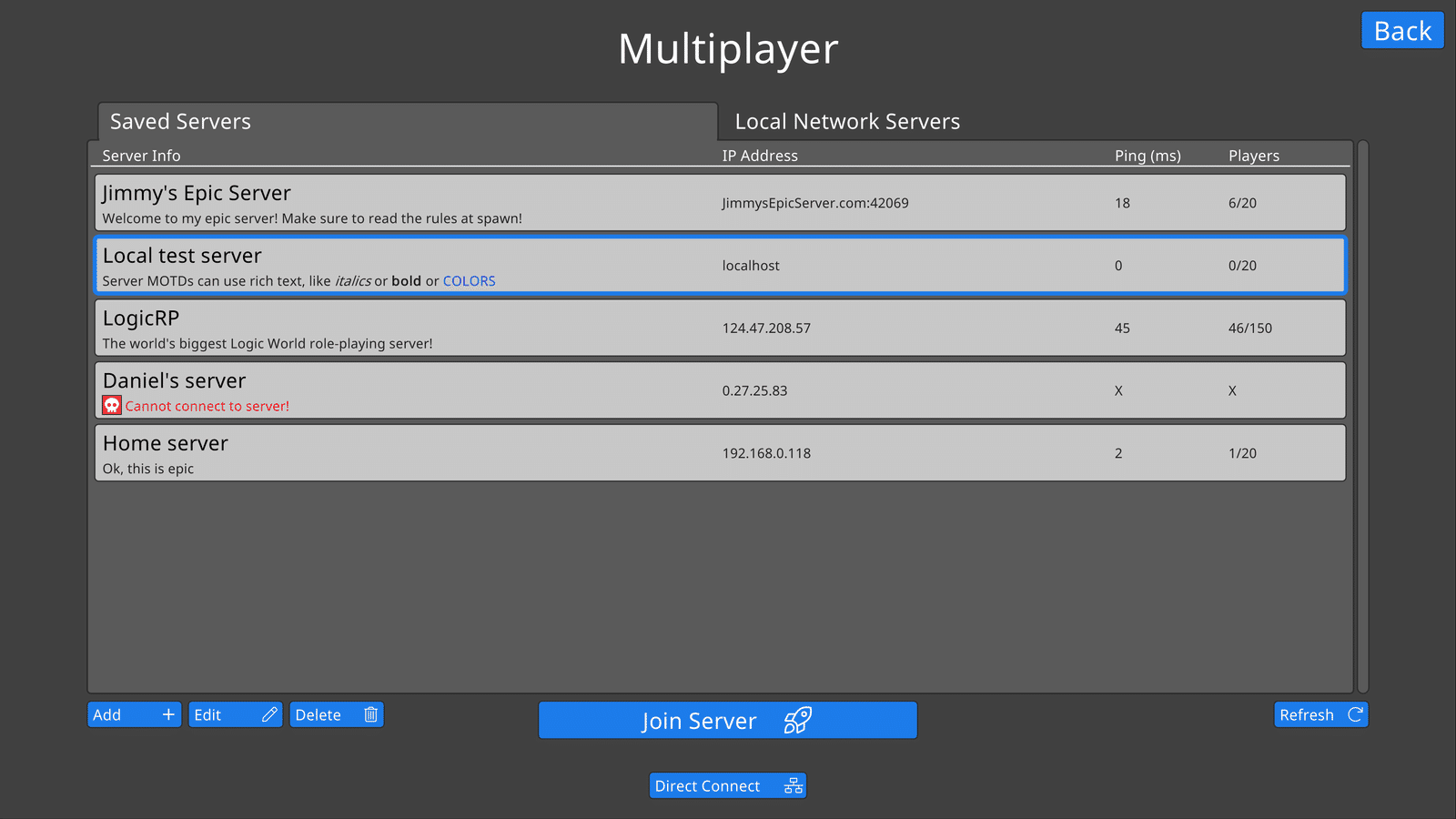Select Daniel's server title
The width and height of the screenshot is (1456, 819).
tap(174, 380)
